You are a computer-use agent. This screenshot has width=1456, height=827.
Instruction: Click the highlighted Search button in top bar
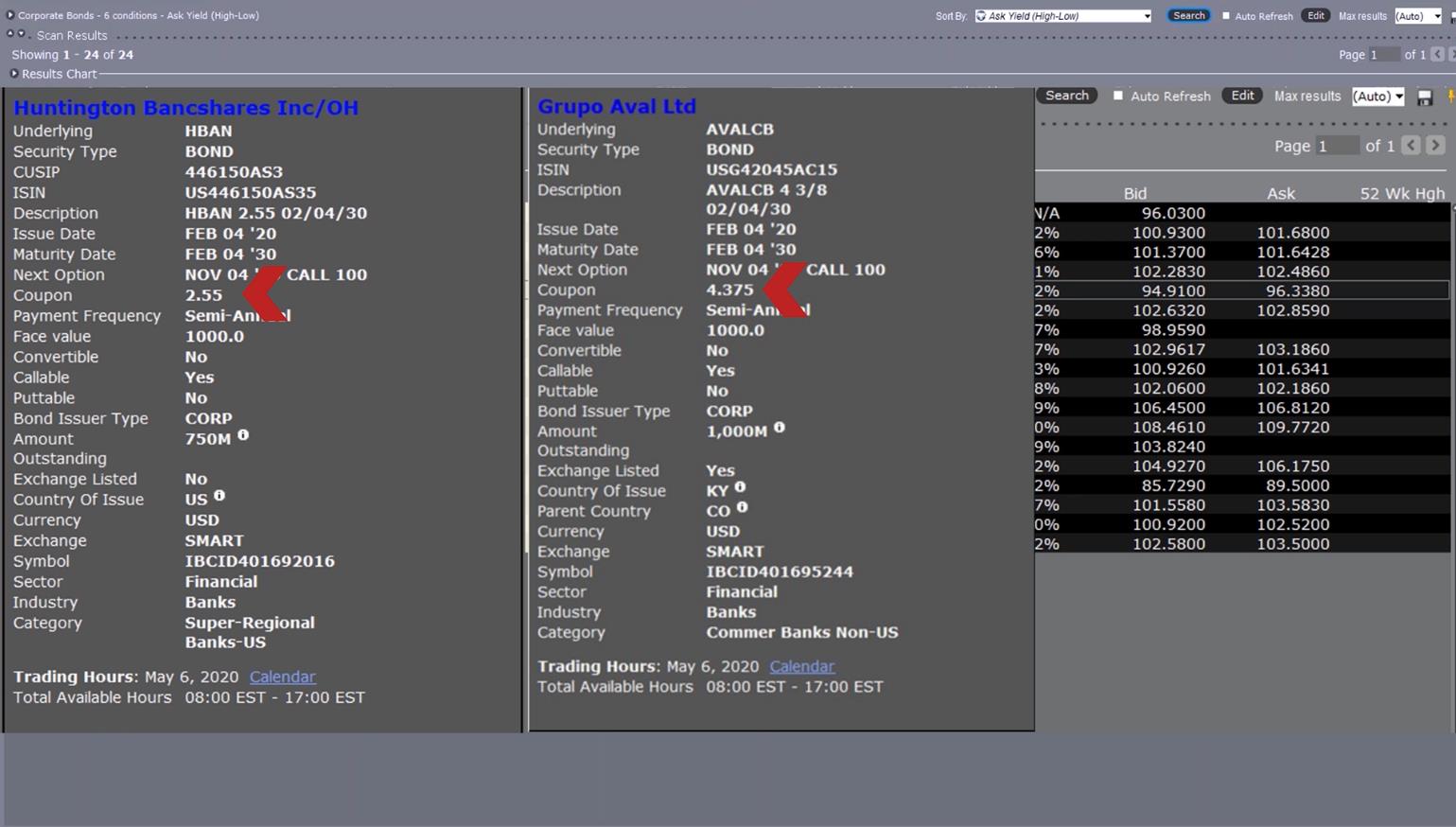pos(1188,16)
